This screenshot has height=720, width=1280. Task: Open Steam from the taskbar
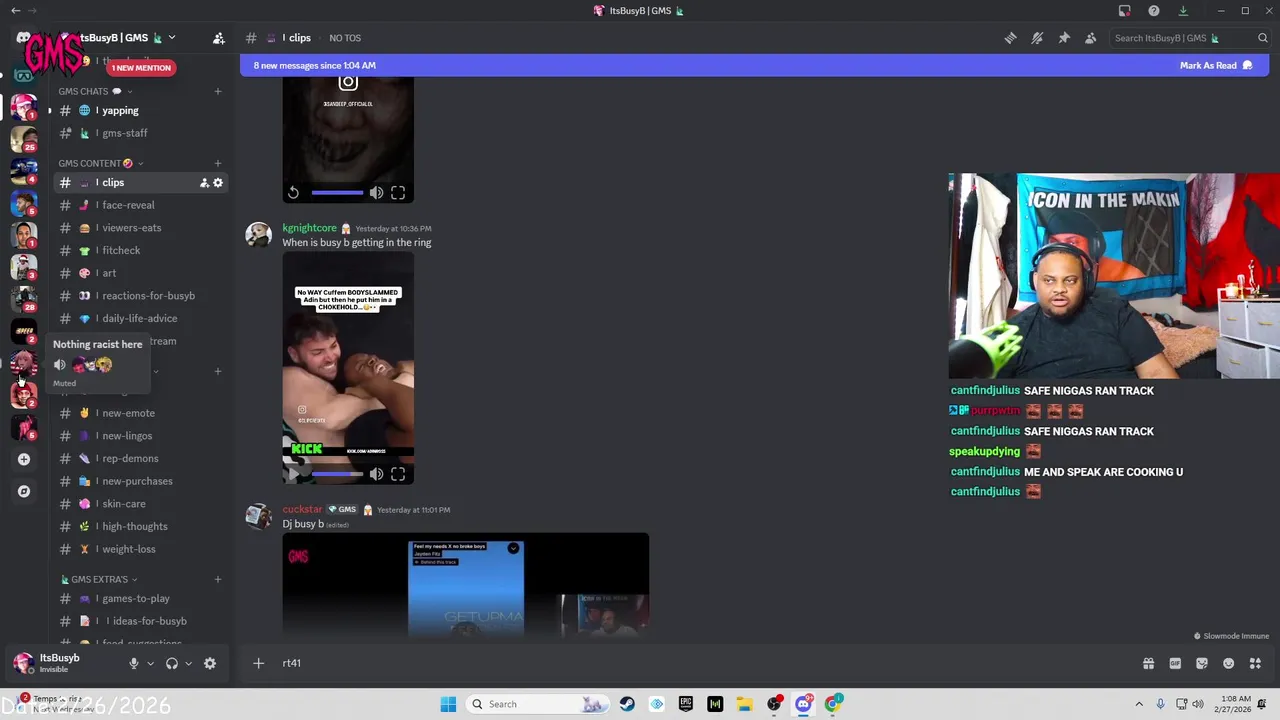(628, 704)
